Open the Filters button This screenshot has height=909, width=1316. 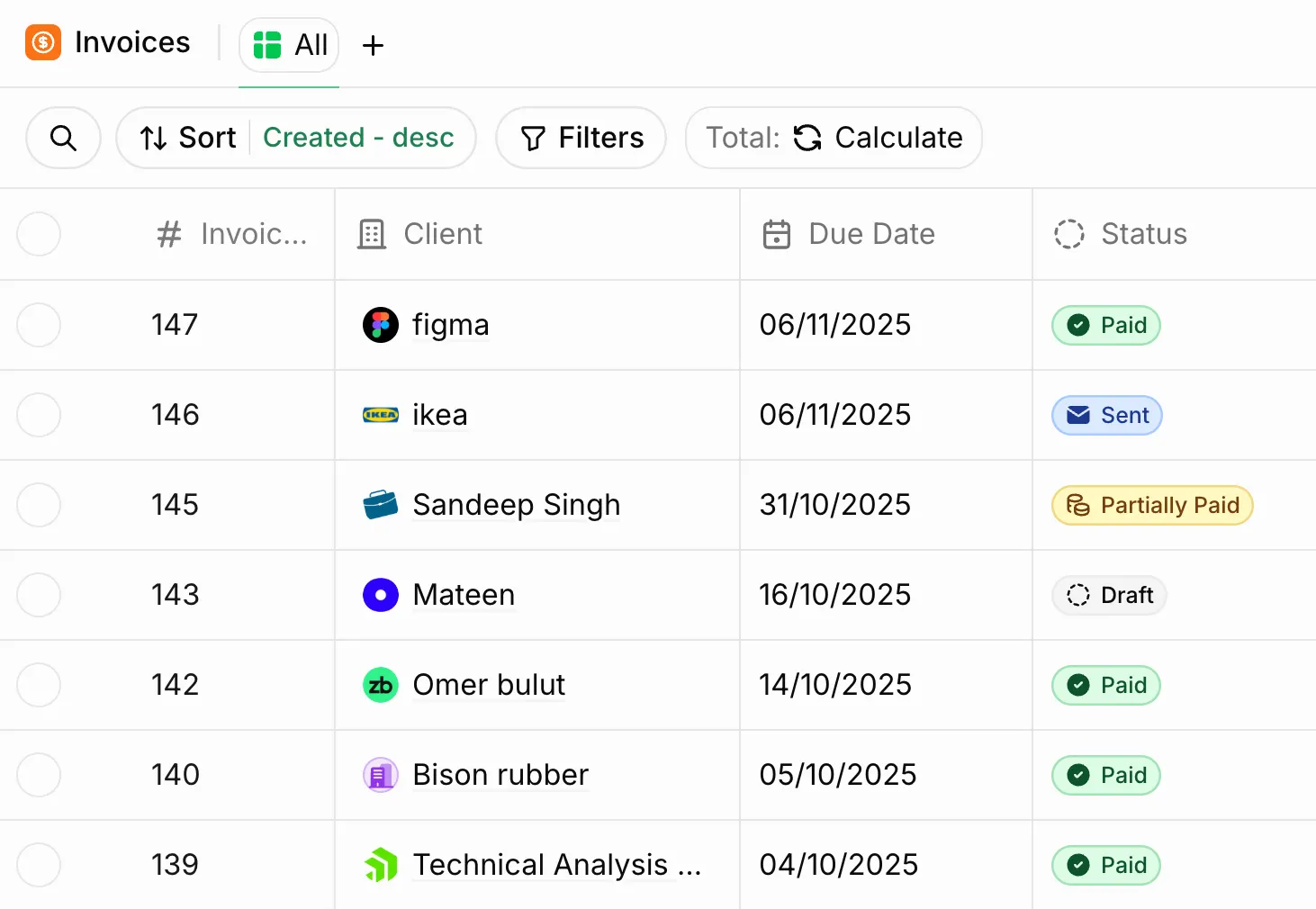click(581, 138)
